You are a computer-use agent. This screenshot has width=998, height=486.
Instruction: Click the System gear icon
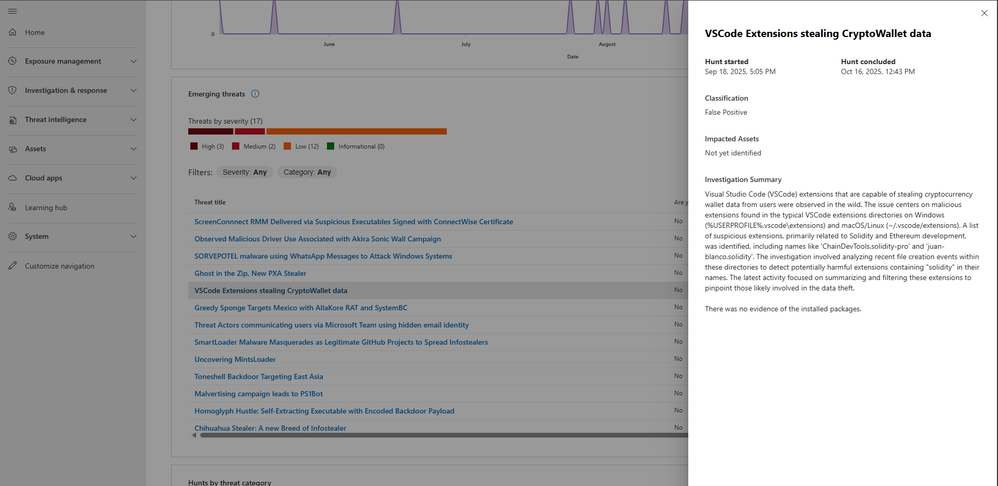click(13, 237)
